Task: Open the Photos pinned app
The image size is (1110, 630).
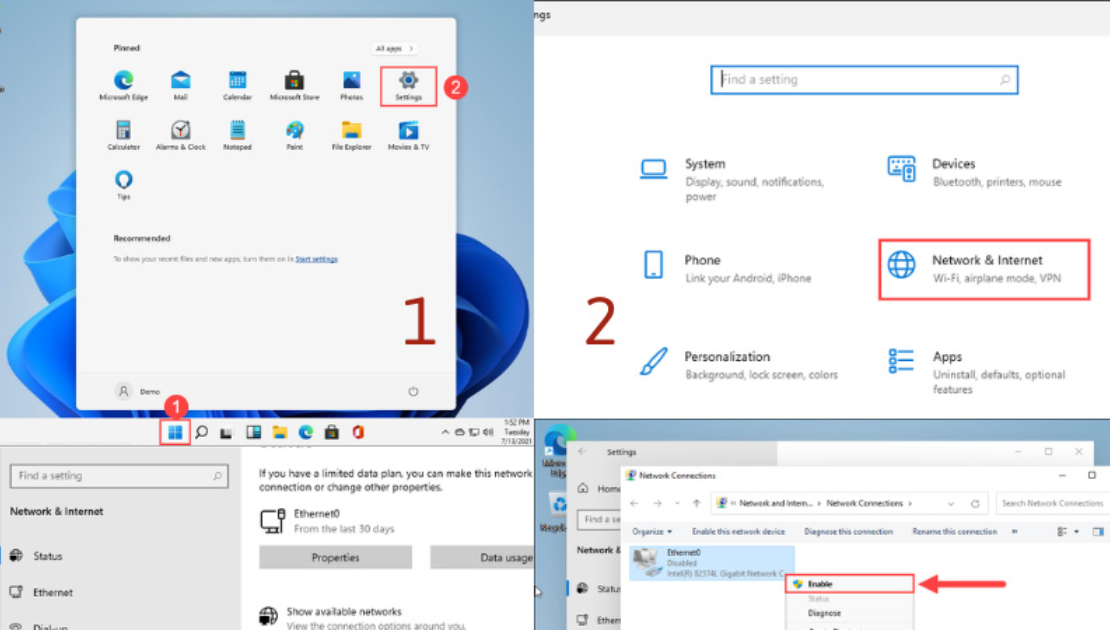Action: tap(351, 86)
